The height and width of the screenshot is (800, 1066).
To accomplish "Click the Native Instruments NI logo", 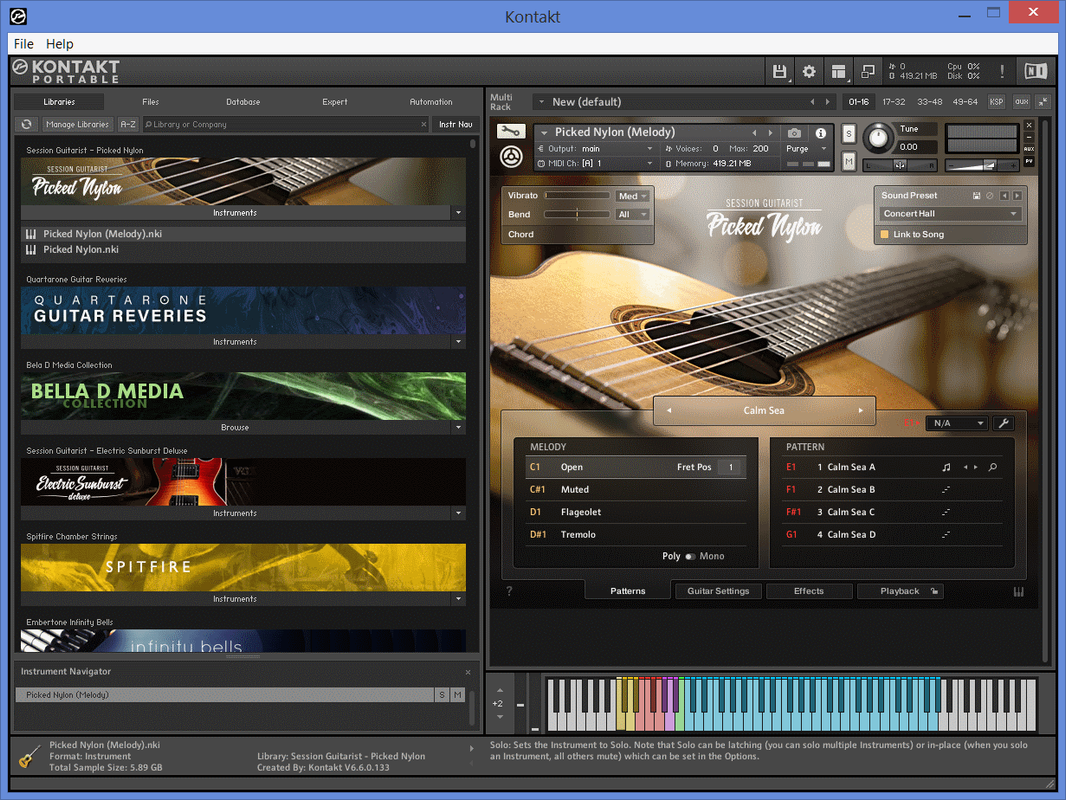I will click(1035, 71).
